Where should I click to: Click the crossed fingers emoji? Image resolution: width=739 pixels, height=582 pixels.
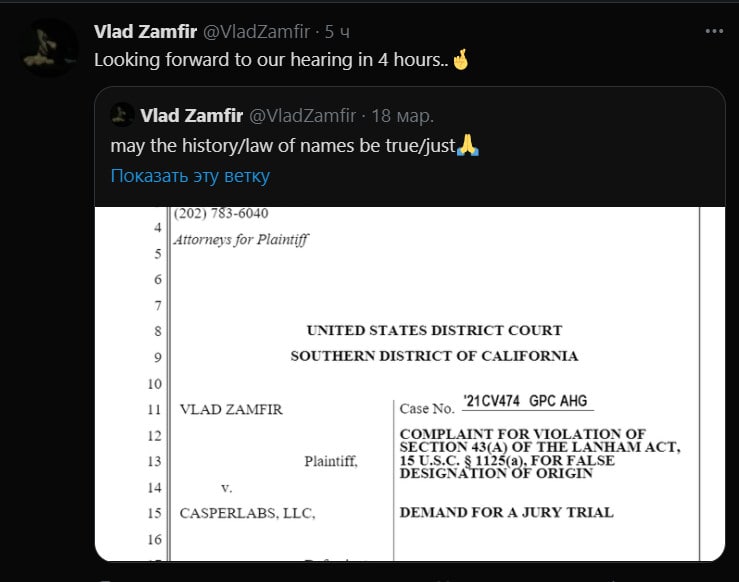coord(461,59)
